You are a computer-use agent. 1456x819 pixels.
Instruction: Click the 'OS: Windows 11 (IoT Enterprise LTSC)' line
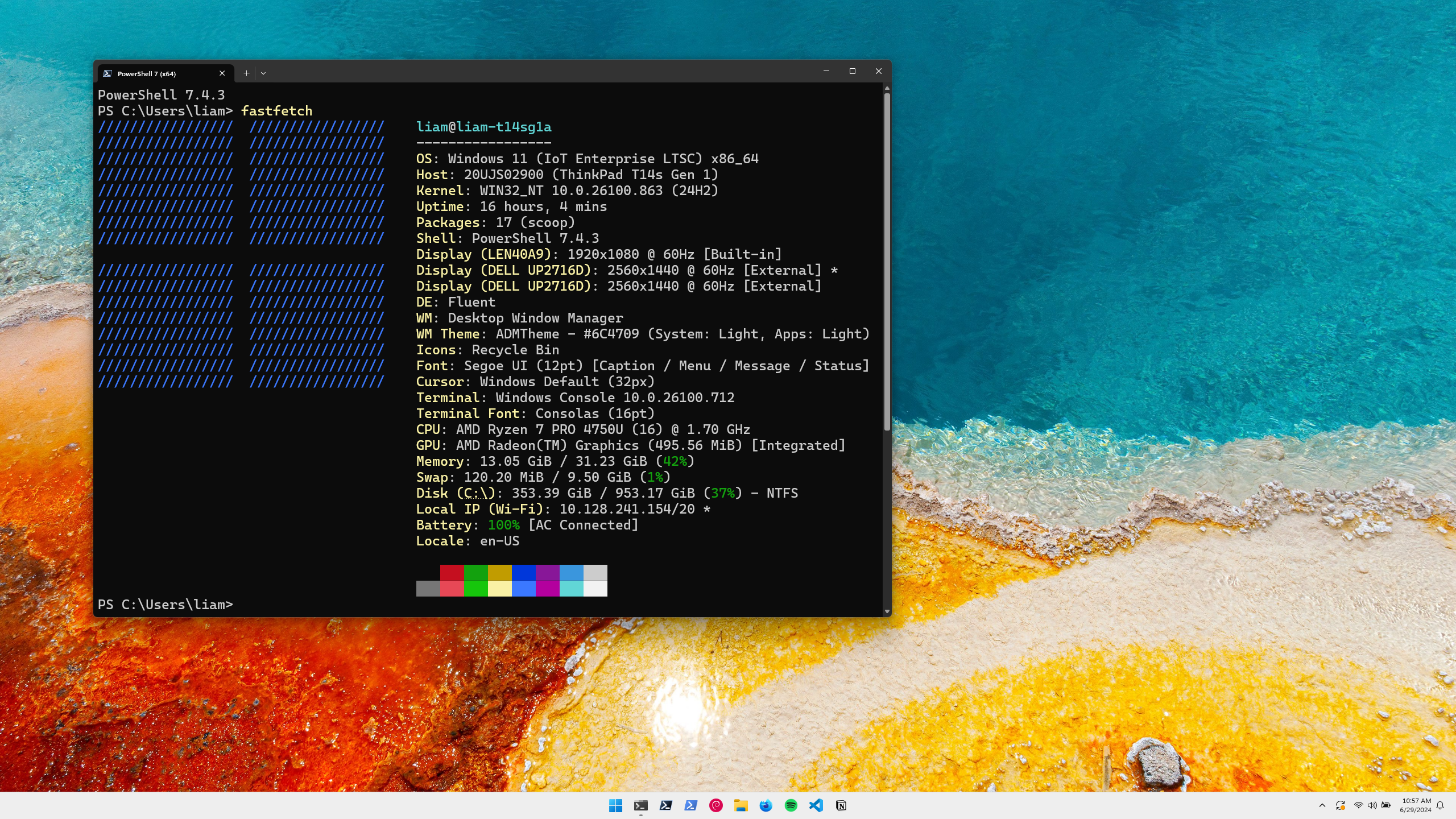588,159
